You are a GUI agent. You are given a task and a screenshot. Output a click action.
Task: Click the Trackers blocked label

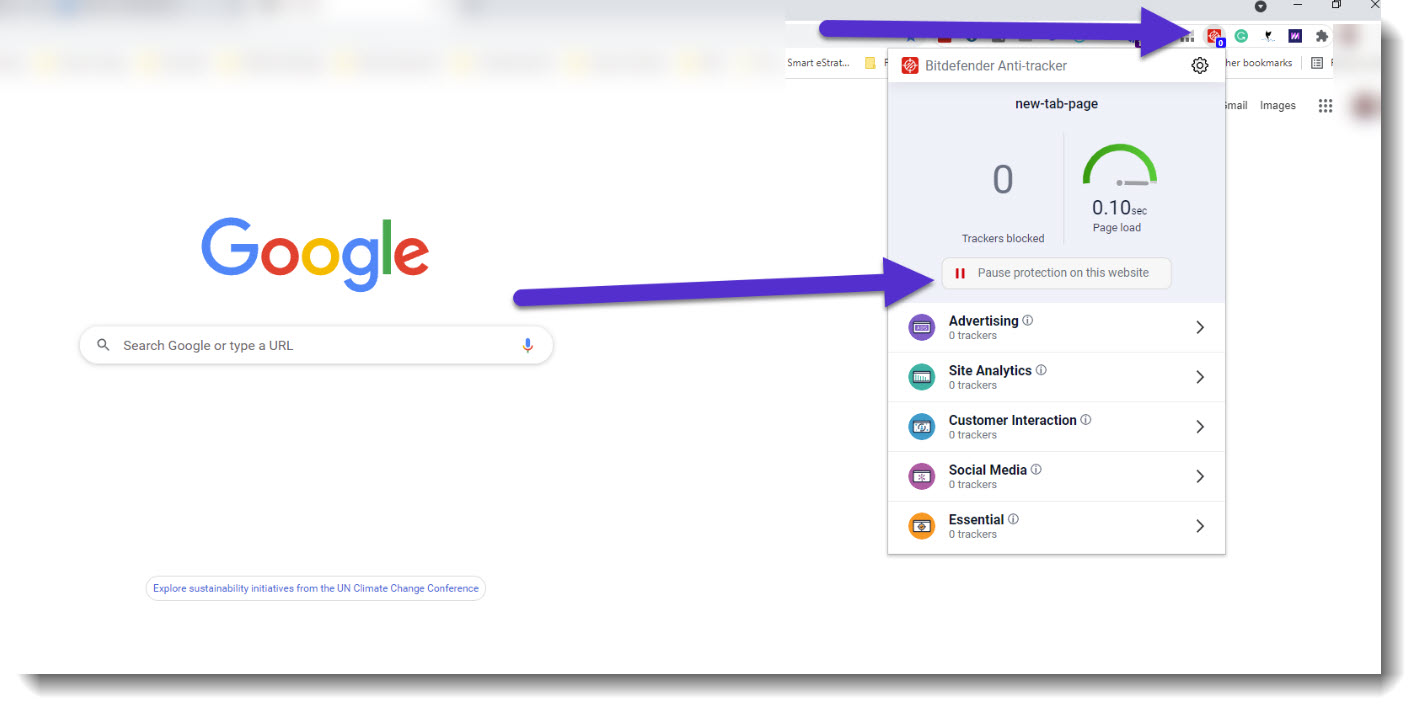coord(1003,238)
